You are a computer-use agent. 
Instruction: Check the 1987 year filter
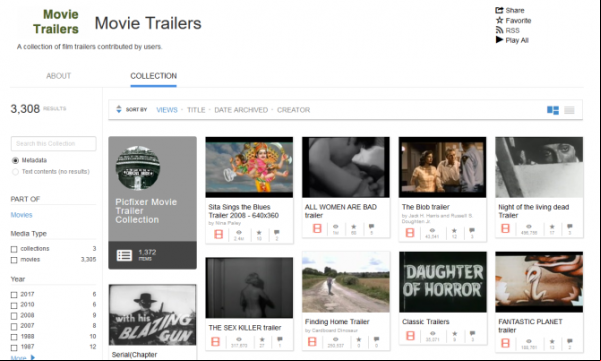click(14, 348)
